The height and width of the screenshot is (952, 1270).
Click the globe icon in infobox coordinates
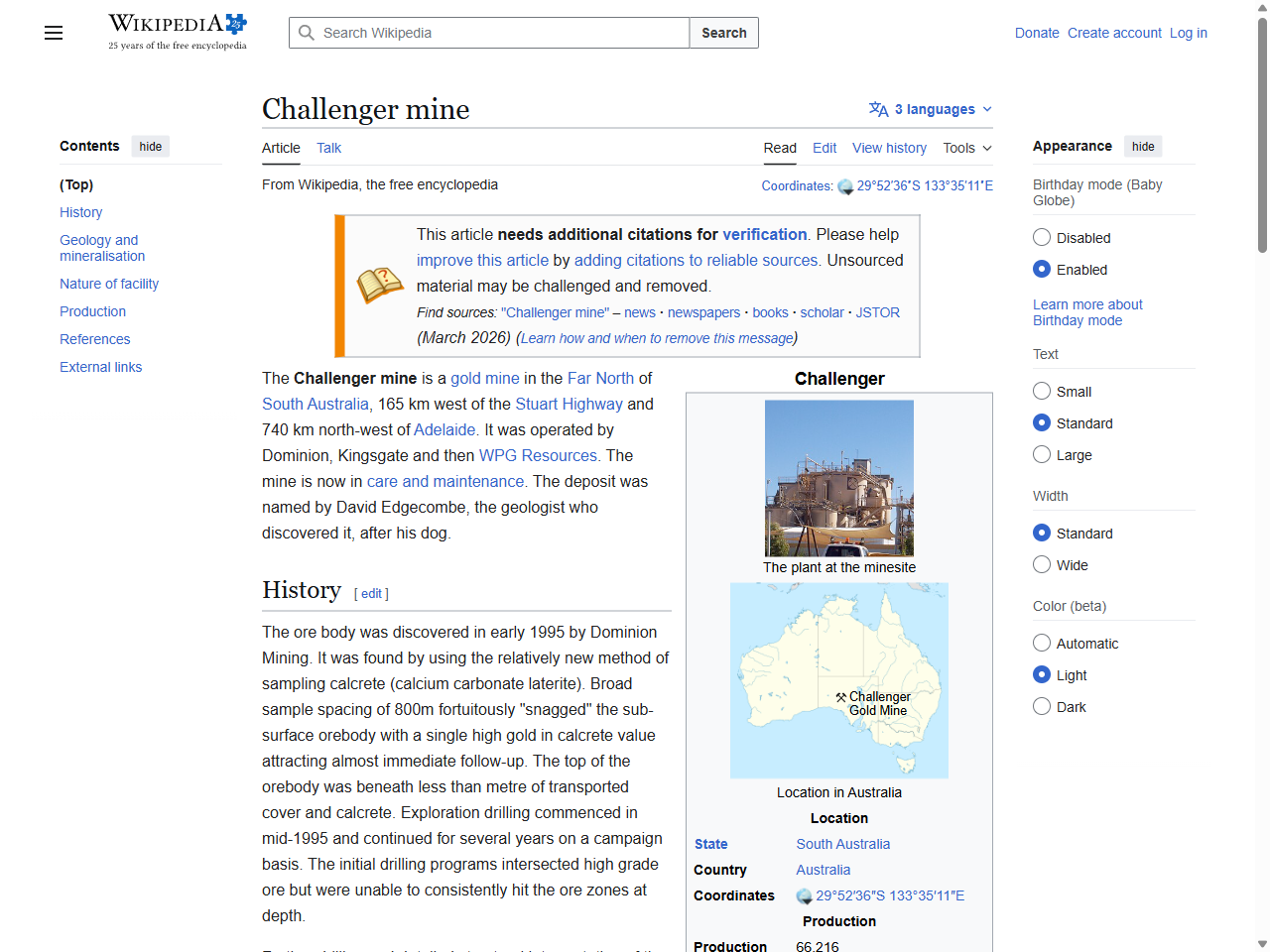click(x=805, y=896)
